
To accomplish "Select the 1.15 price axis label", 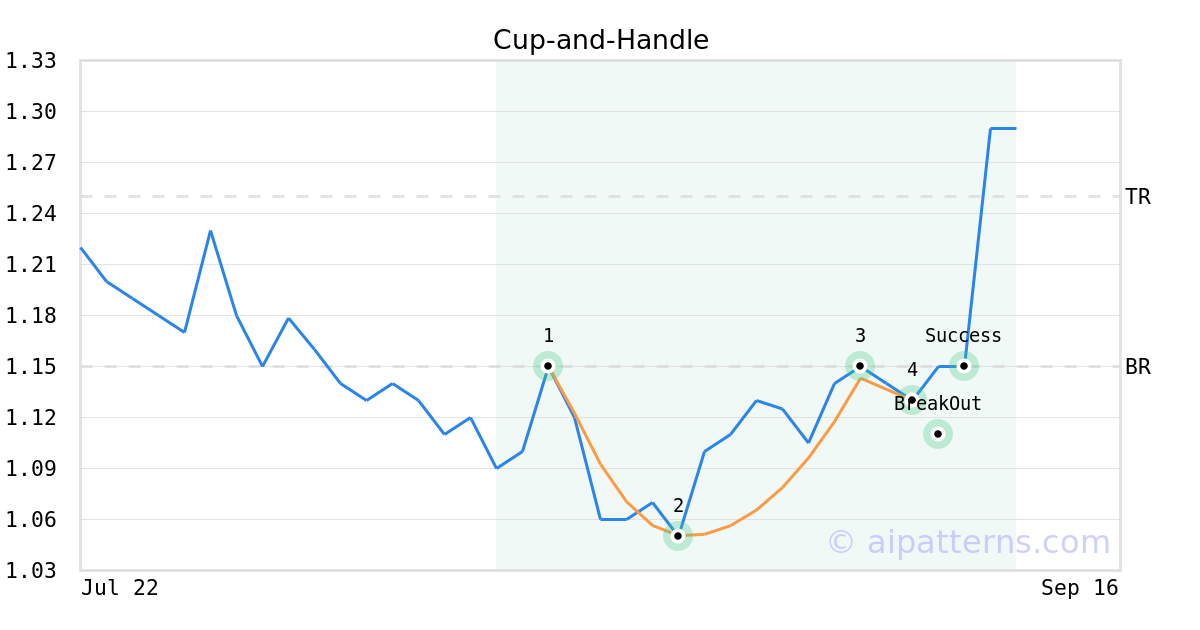I will tap(30, 367).
